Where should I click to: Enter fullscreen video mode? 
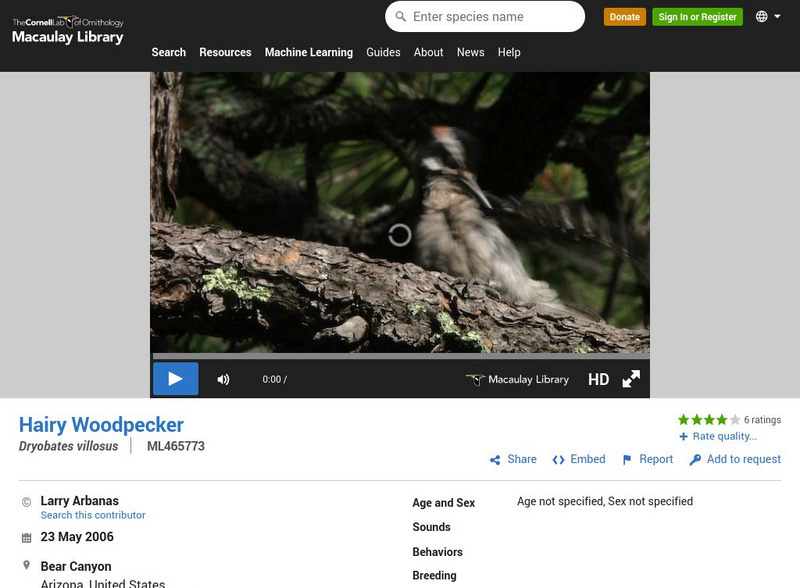pyautogui.click(x=631, y=379)
